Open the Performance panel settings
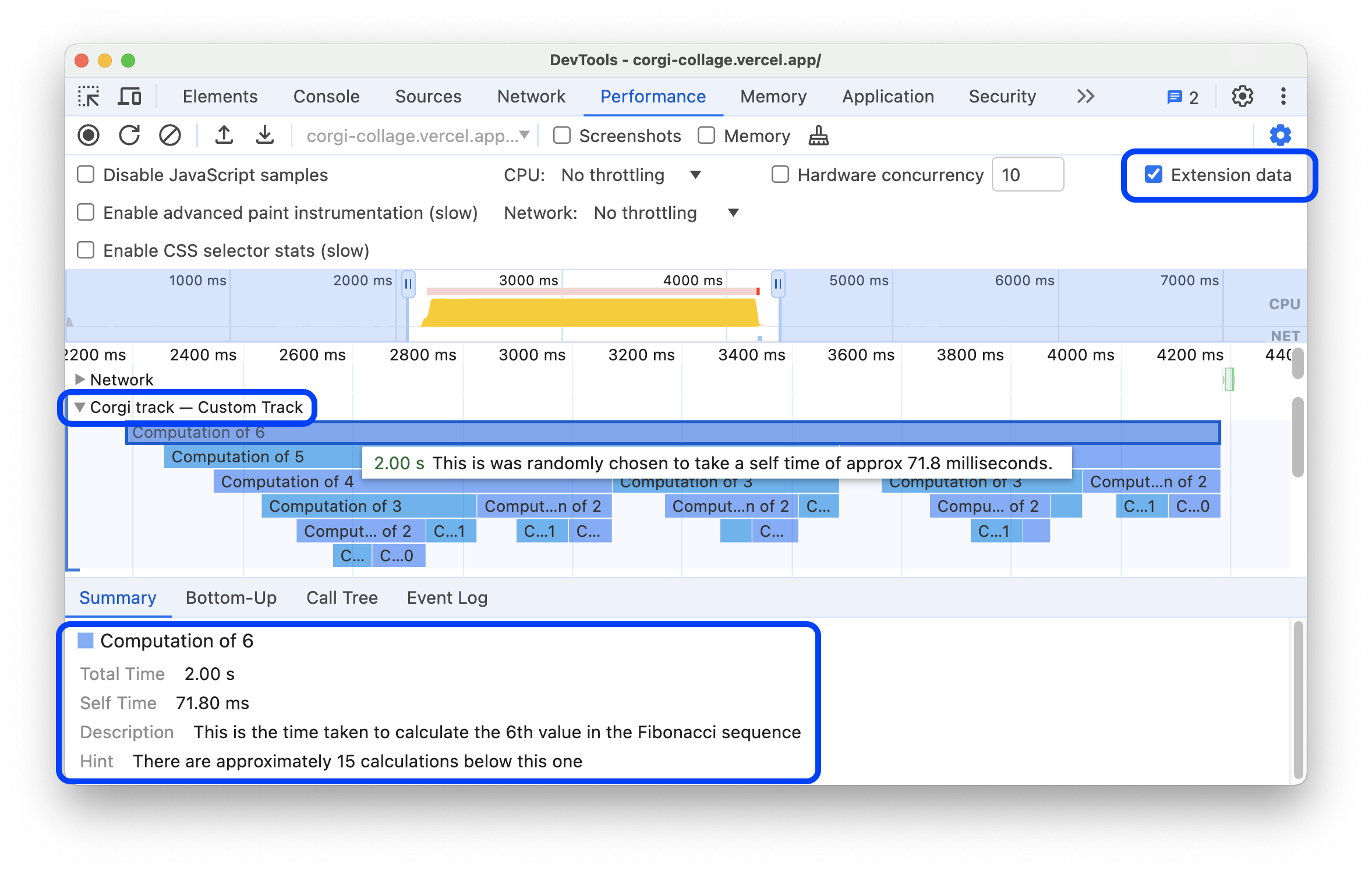This screenshot has height=871, width=1372. coord(1280,135)
